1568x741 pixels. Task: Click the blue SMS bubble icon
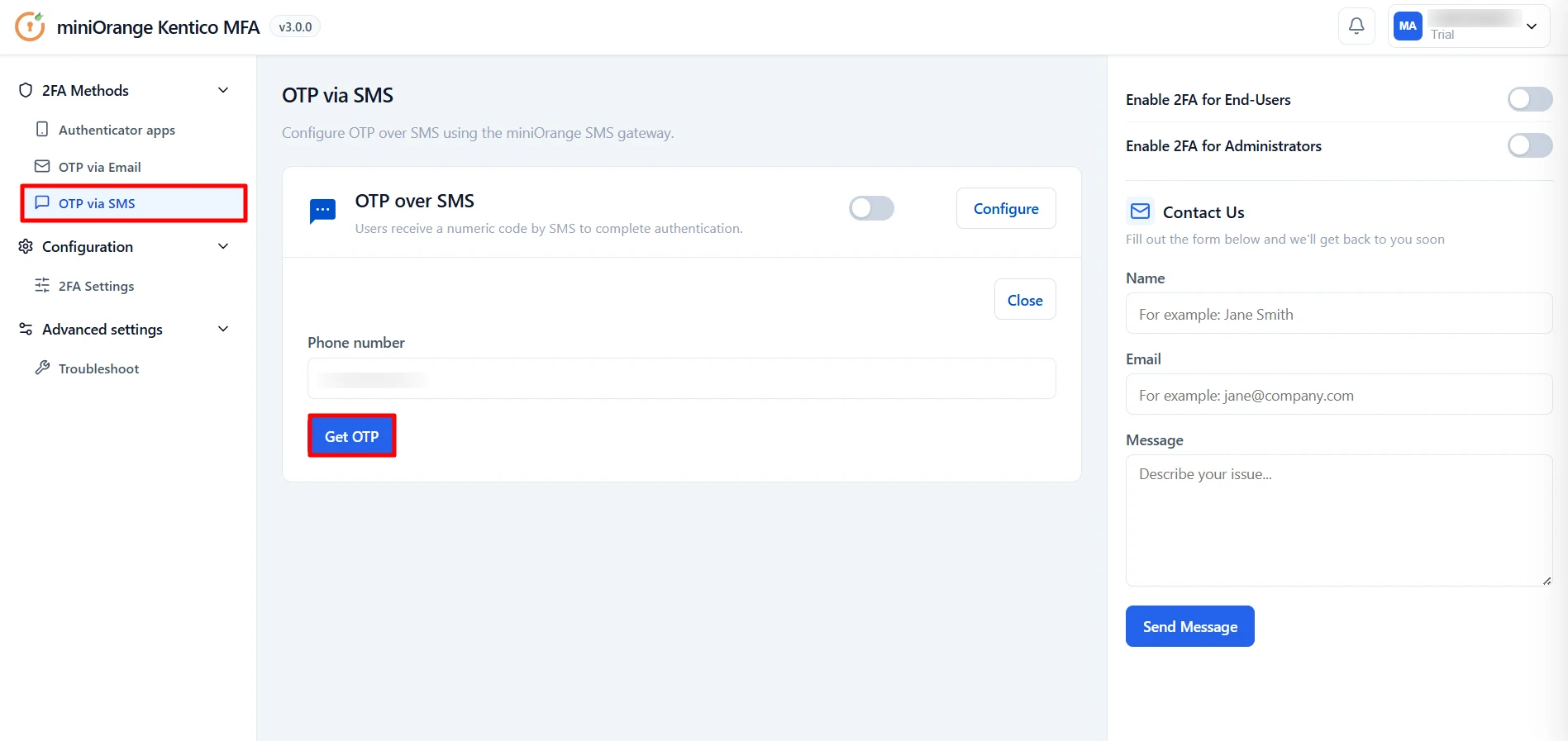[322, 211]
